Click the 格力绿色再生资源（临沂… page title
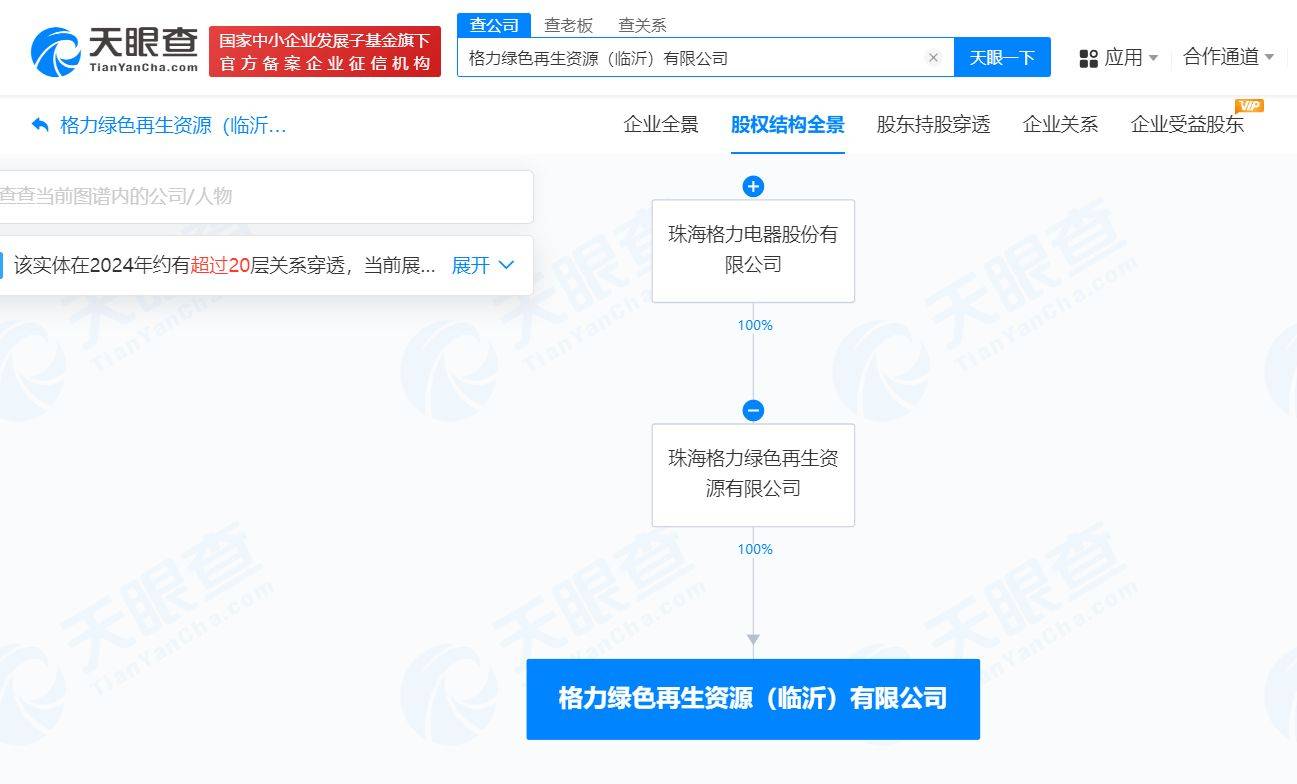 click(174, 125)
